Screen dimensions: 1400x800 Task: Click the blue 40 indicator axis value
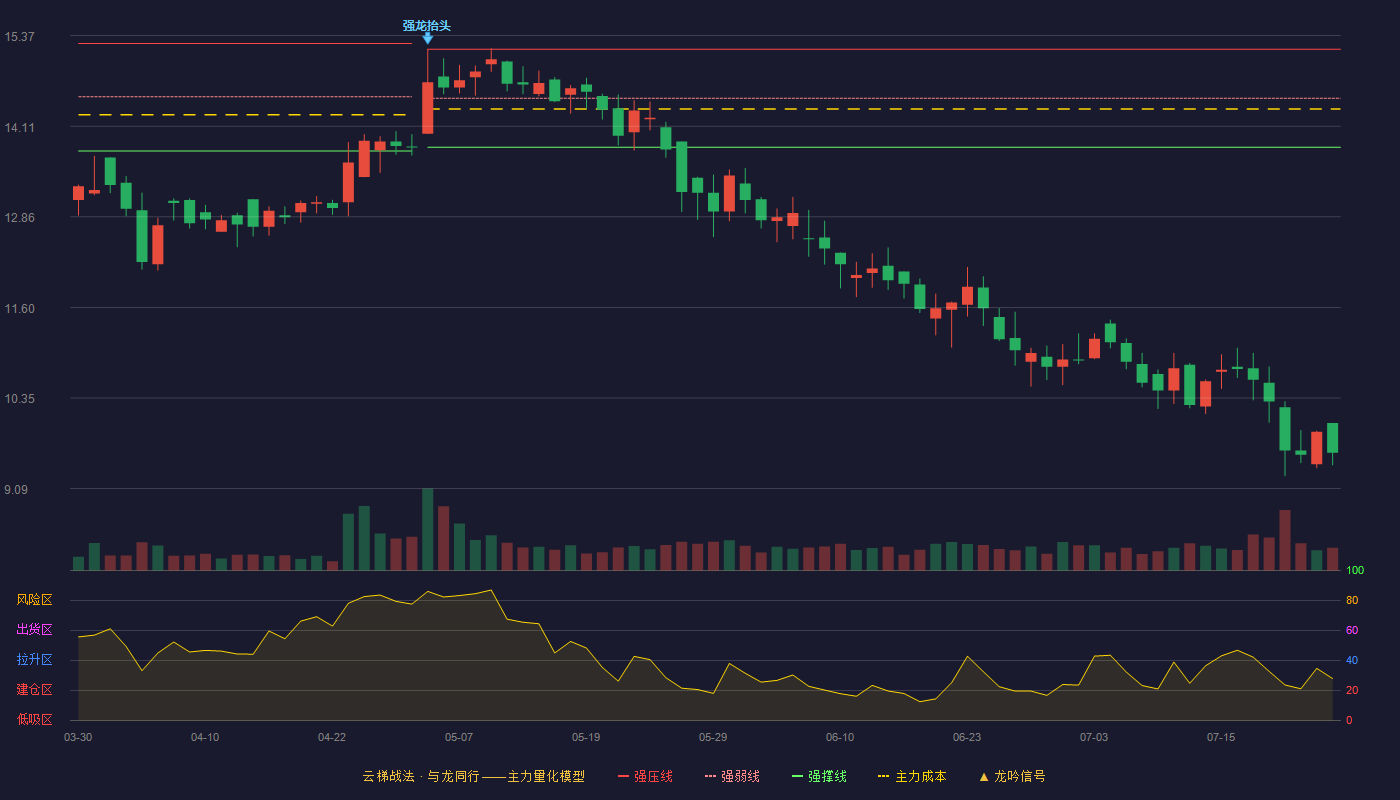click(1352, 660)
